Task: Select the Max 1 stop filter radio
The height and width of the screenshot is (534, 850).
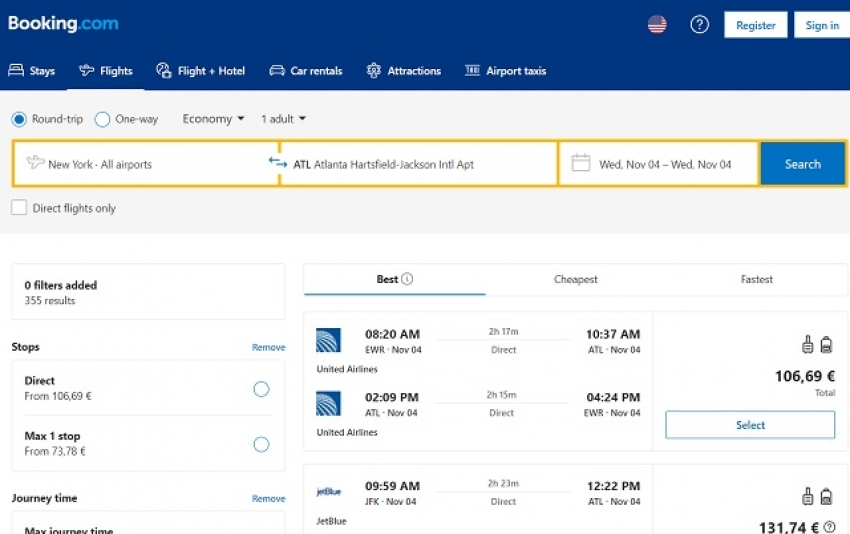Action: click(261, 445)
